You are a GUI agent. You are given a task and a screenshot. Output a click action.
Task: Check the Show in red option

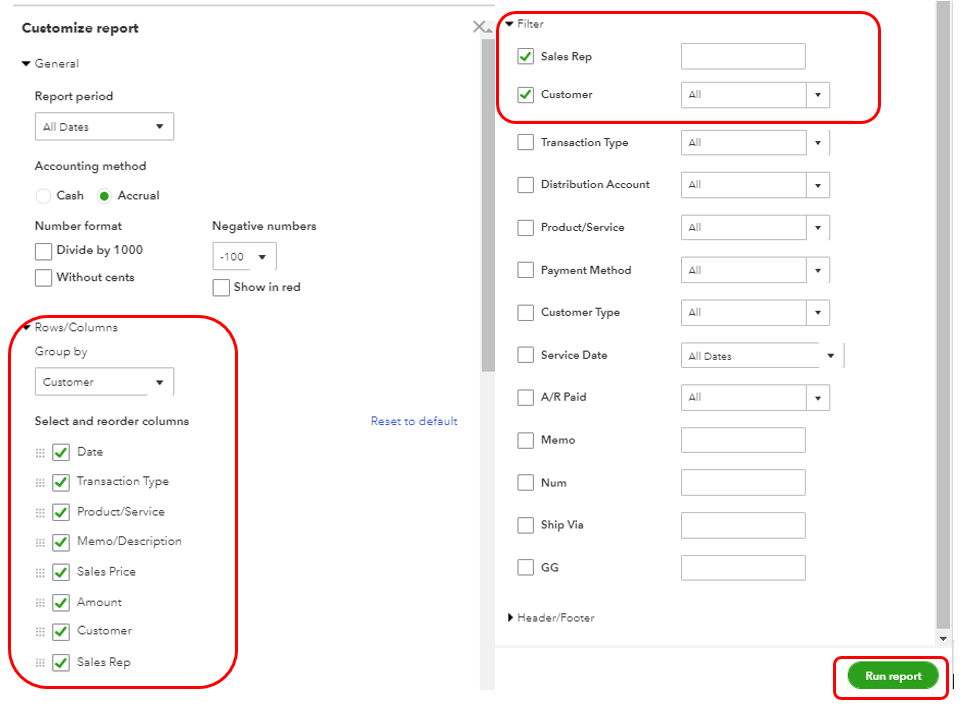point(221,288)
